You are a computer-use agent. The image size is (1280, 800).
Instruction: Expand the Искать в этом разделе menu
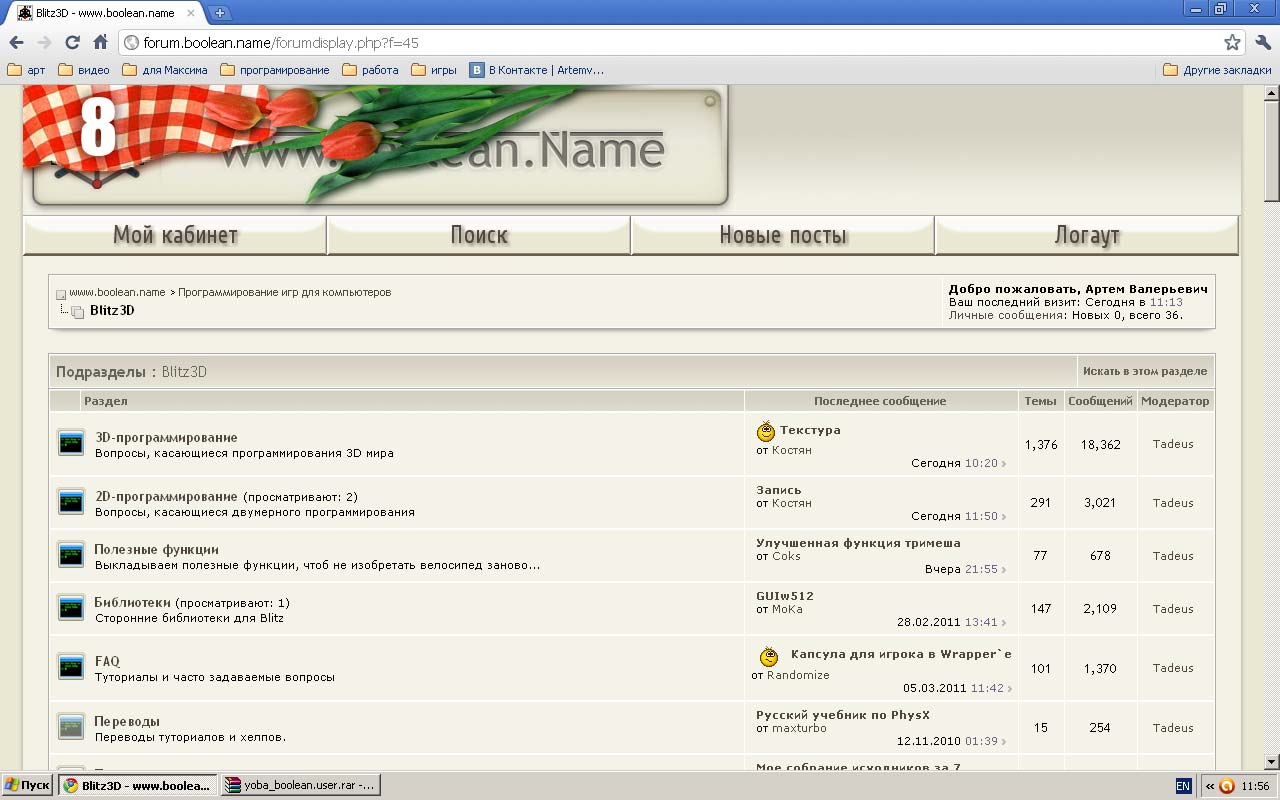coord(1144,371)
